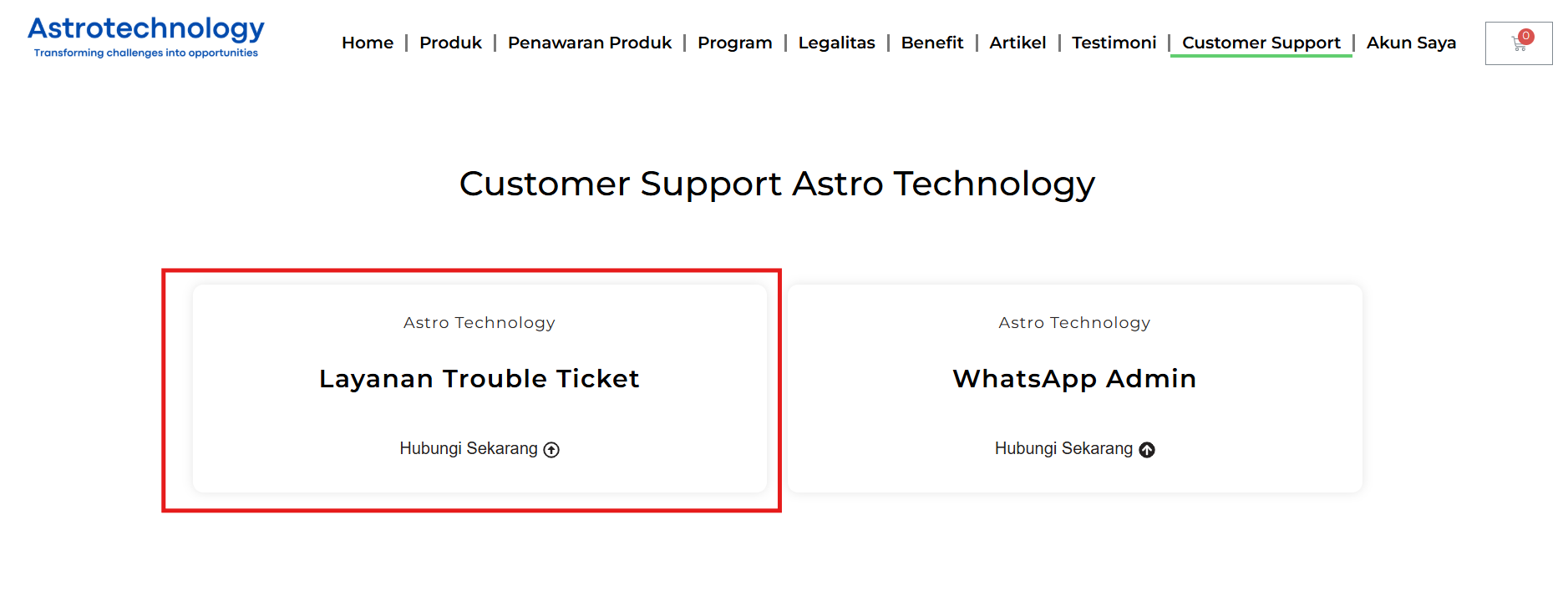The image size is (1568, 611).
Task: Go to the Artikel section
Action: [x=1017, y=43]
